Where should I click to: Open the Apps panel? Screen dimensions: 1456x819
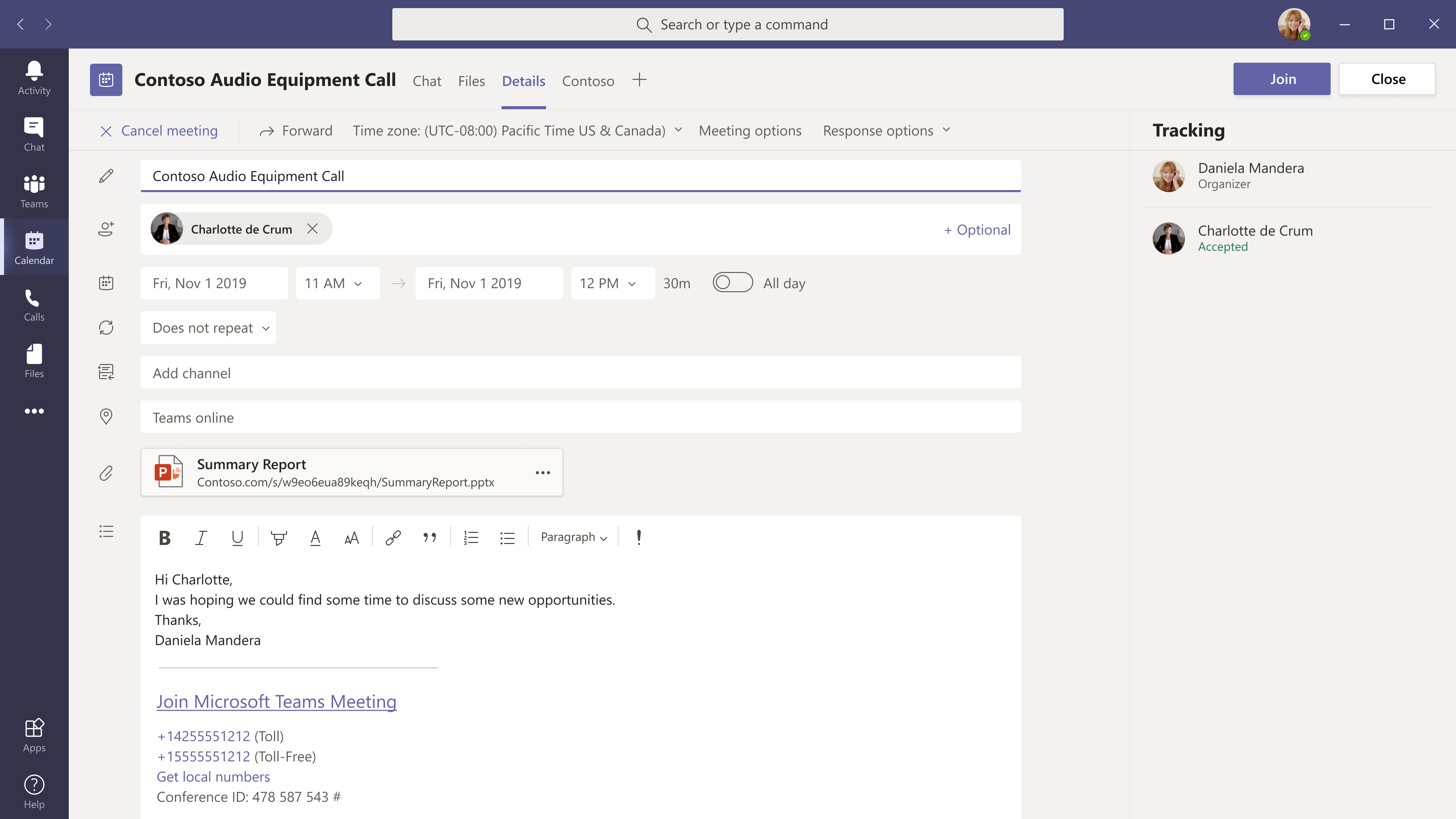tap(33, 735)
